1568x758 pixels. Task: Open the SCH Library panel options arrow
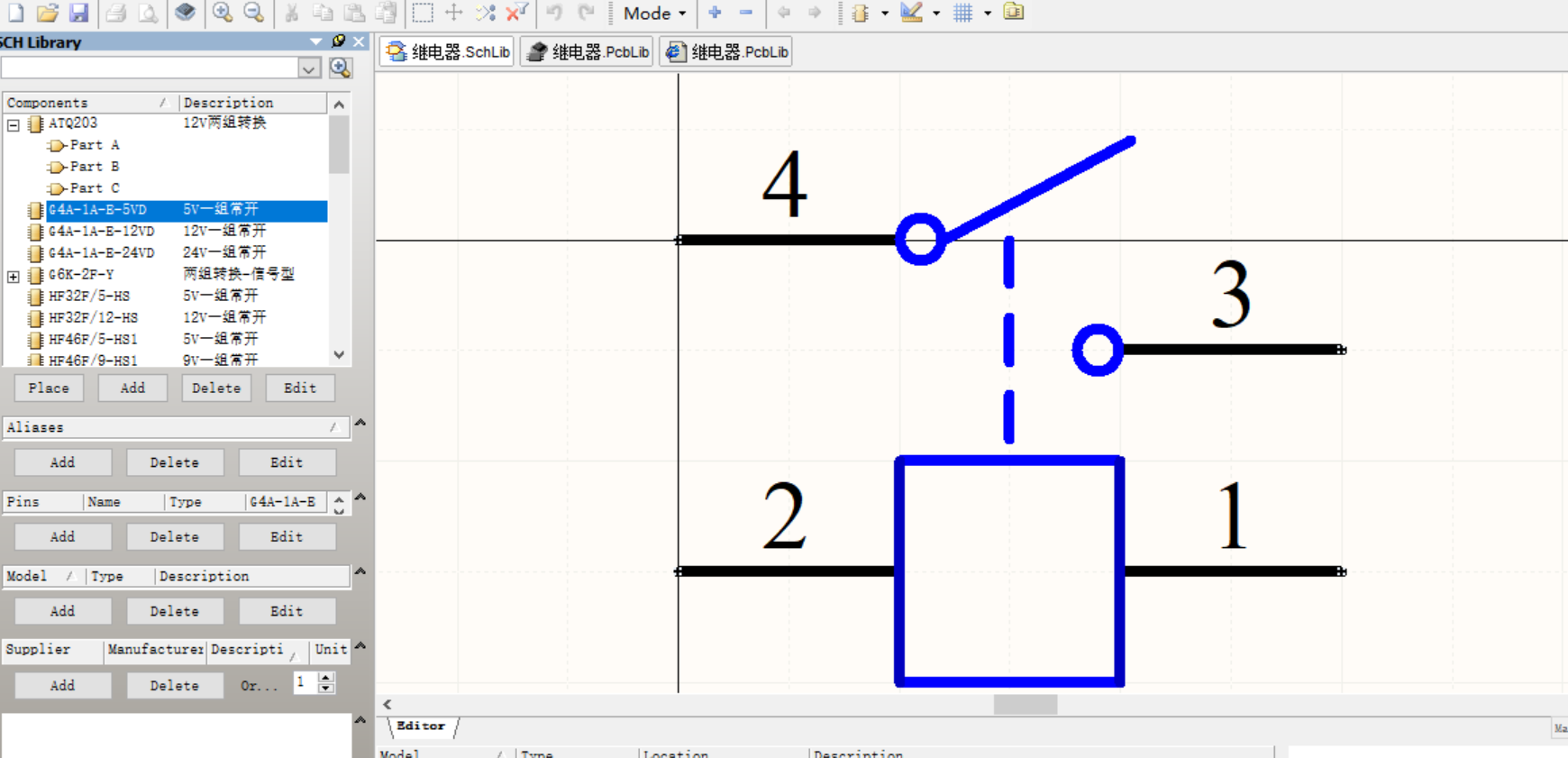(x=315, y=41)
